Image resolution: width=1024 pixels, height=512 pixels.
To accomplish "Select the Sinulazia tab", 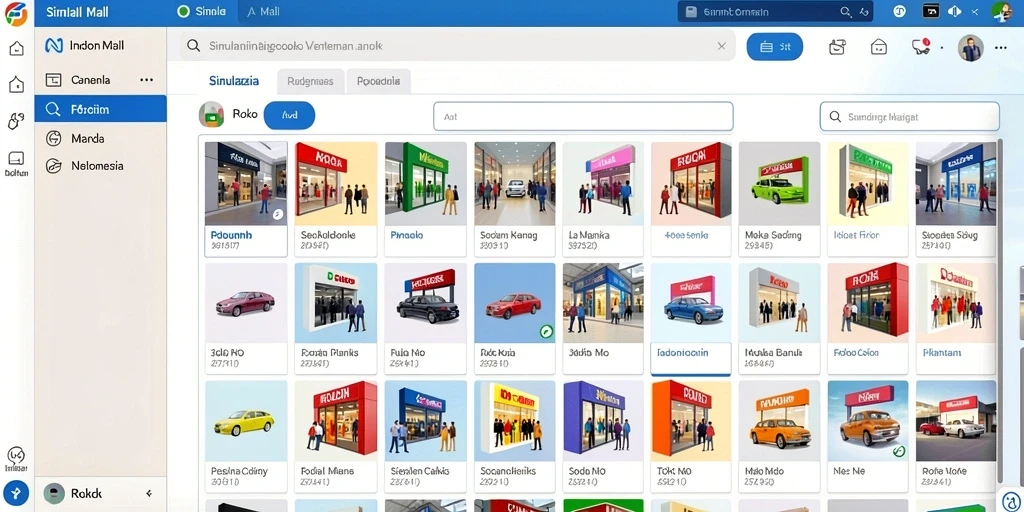I will tap(234, 81).
